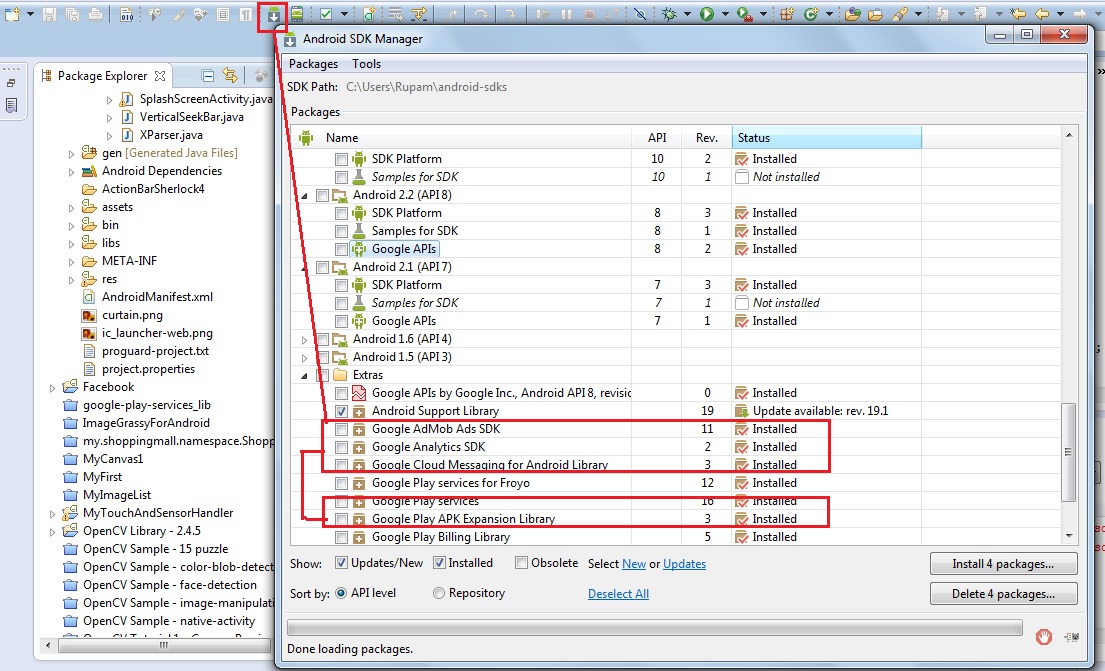Screen dimensions: 1105x671
Task: Expand the OpenCV Library - 2.4.5 project
Action: click(x=52, y=532)
